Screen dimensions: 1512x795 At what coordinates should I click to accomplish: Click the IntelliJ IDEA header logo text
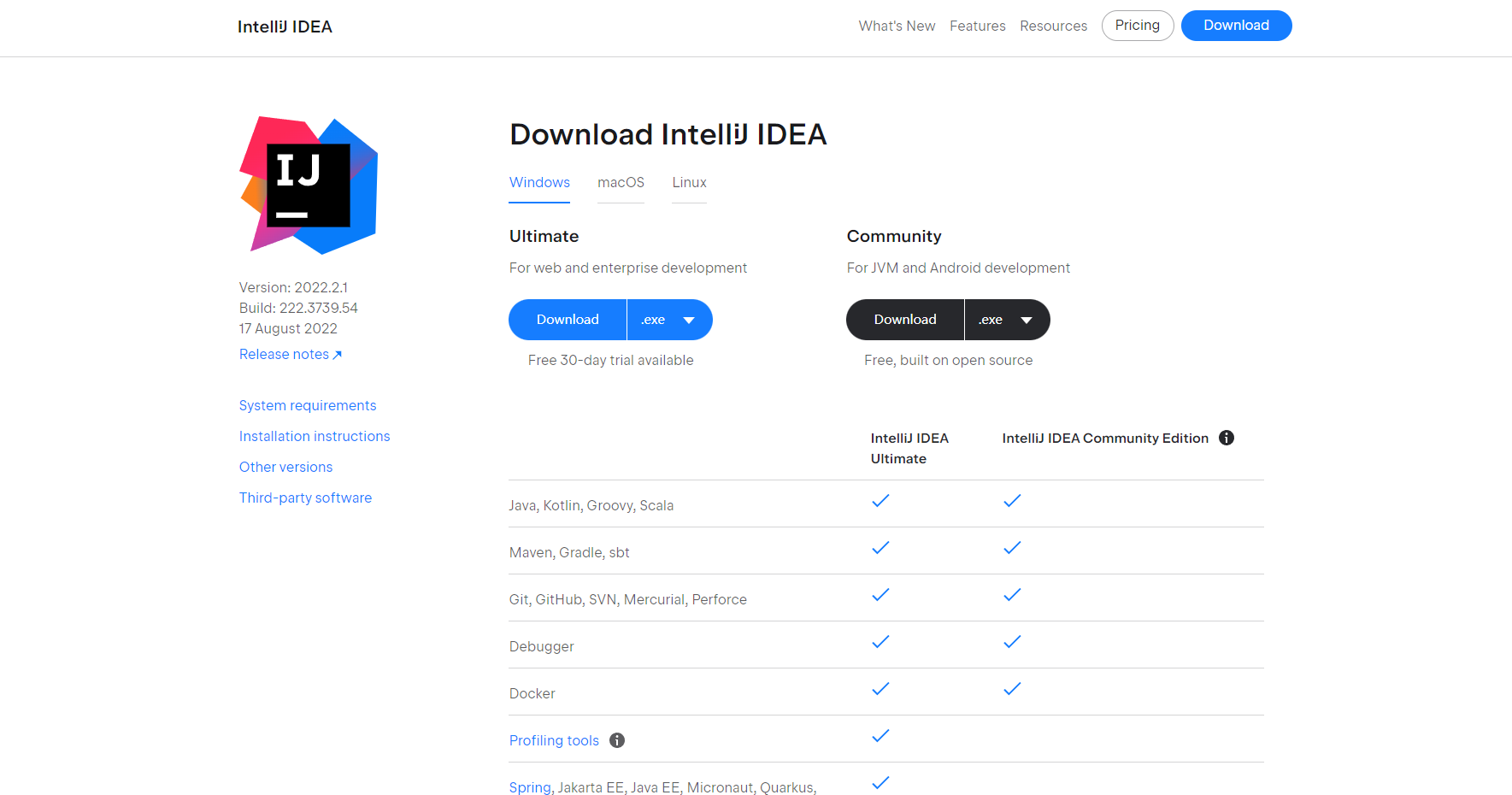point(285,26)
